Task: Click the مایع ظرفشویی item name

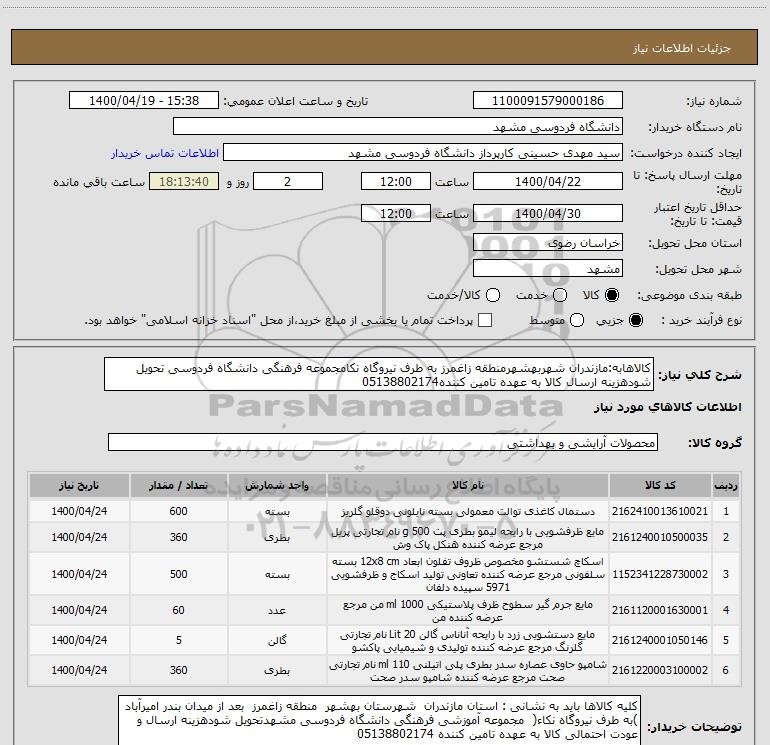Action: (x=468, y=538)
